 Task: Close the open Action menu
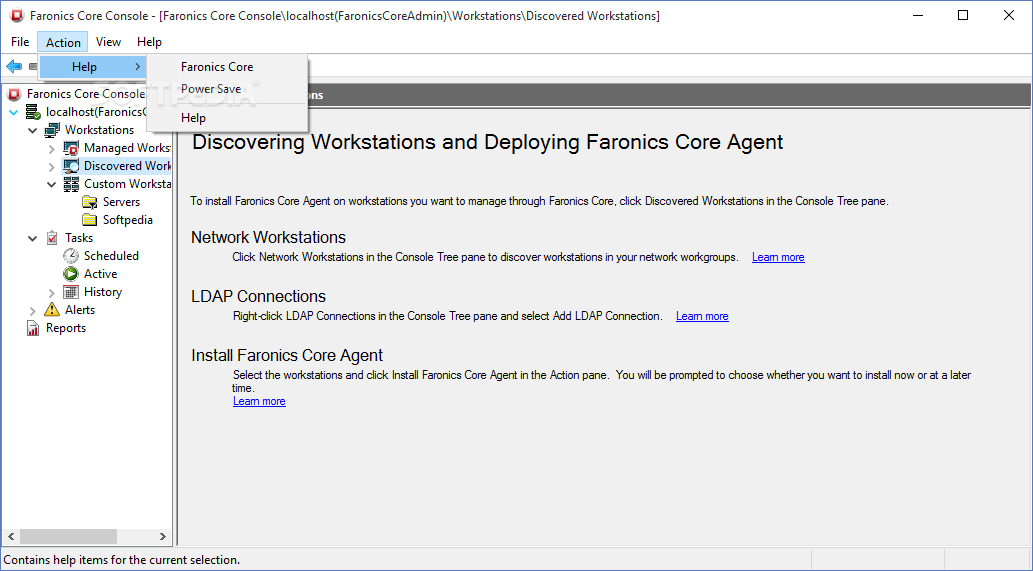63,42
